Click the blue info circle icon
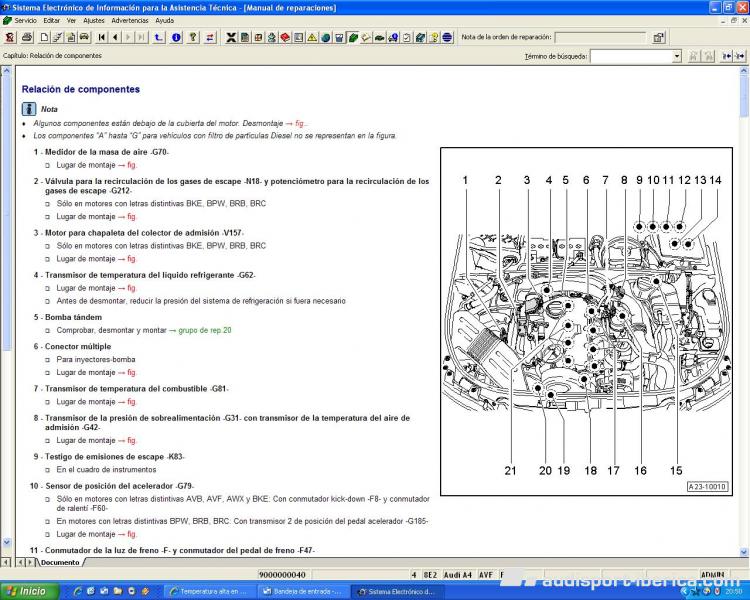The width and height of the screenshot is (750, 600). pyautogui.click(x=176, y=37)
